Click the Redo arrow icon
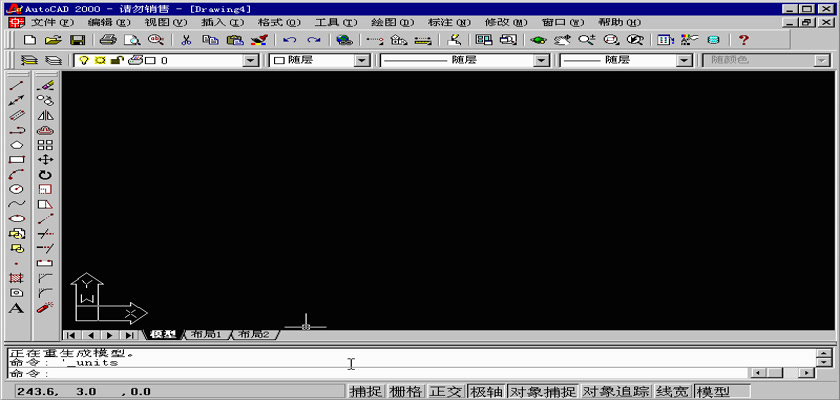 (x=314, y=40)
